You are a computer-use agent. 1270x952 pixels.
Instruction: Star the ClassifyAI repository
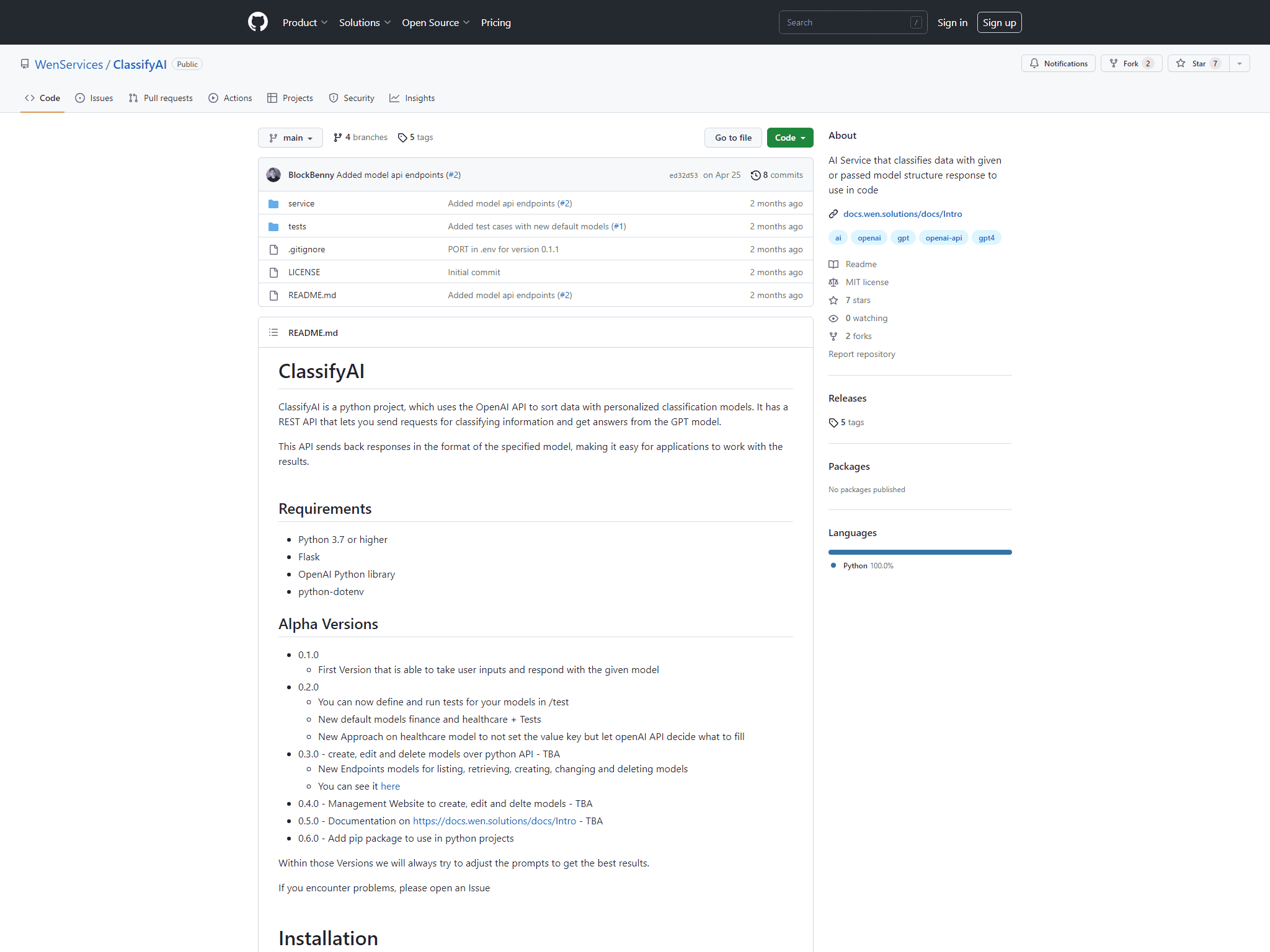coord(1198,63)
